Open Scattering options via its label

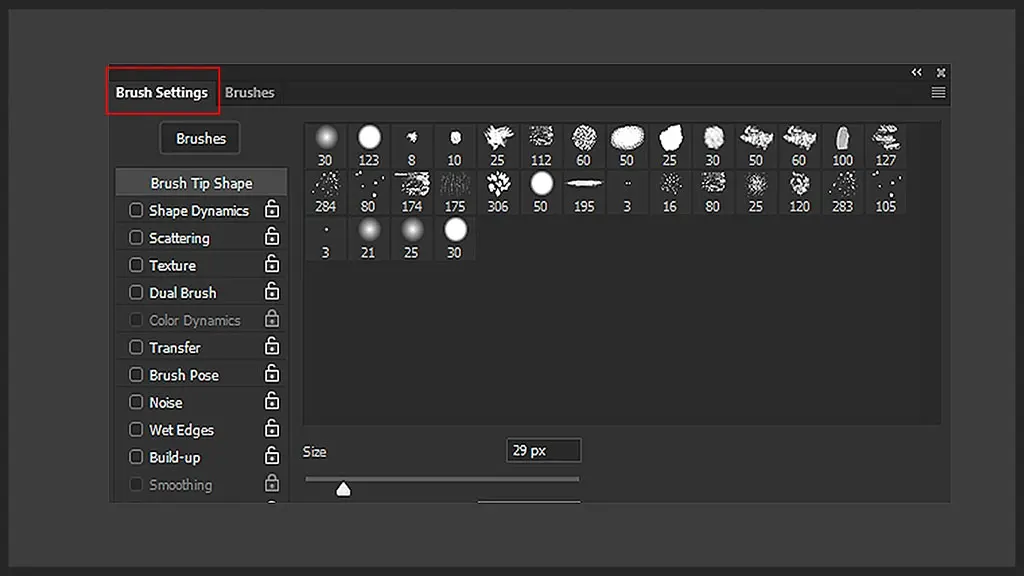(180, 238)
